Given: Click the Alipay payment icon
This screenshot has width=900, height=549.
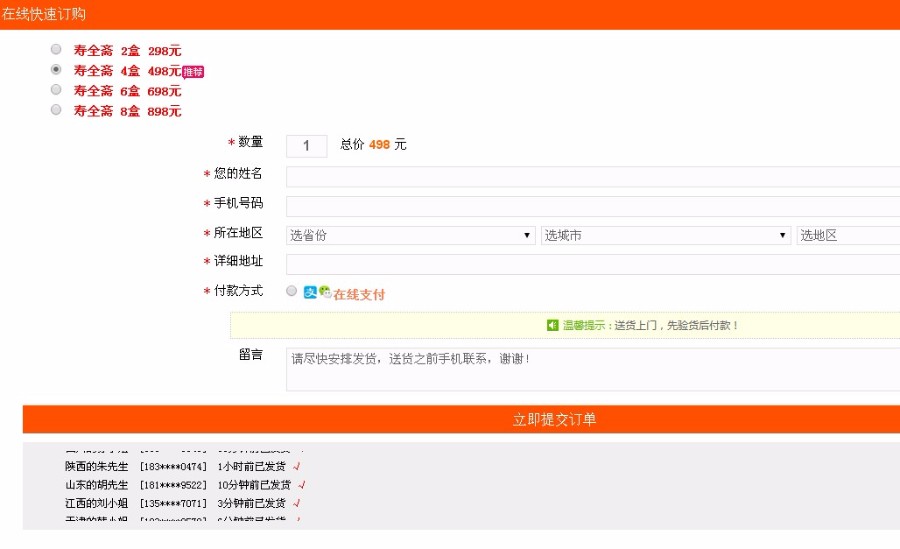Looking at the screenshot, I should 310,292.
